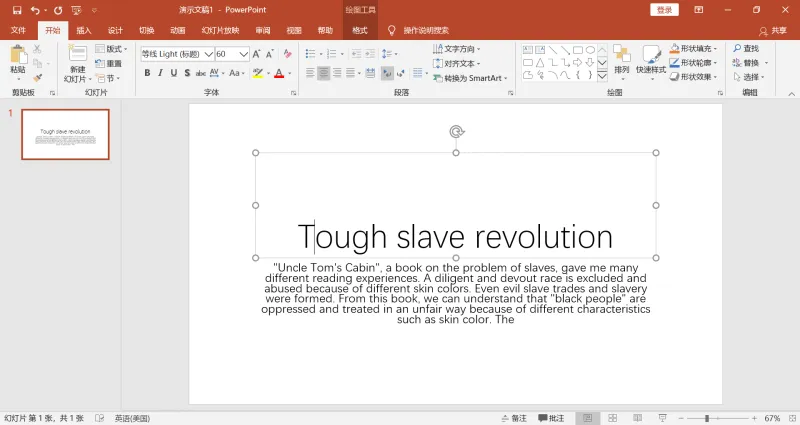The height and width of the screenshot is (425, 800).
Task: Click the Format Painter brush icon
Action: (x=37, y=78)
